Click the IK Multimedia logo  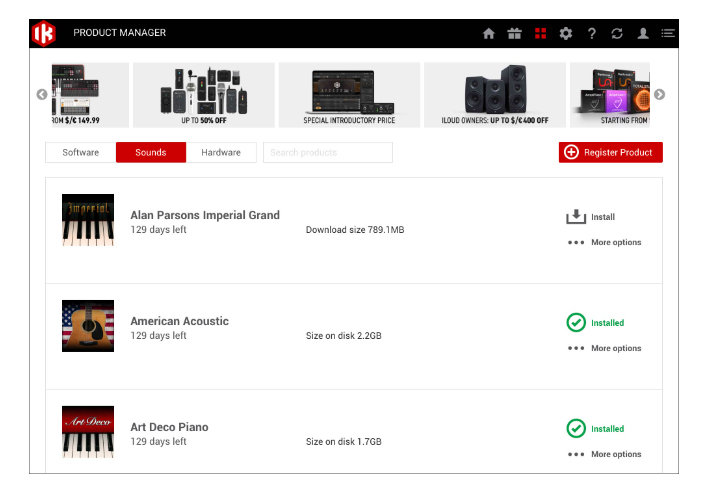[44, 33]
